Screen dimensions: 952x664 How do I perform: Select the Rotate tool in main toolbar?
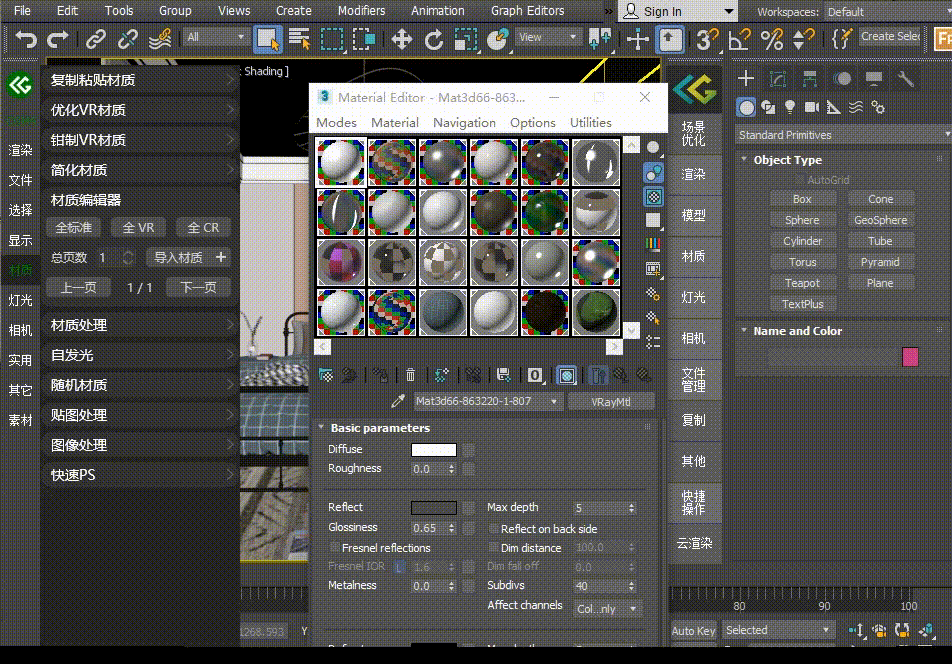click(433, 40)
